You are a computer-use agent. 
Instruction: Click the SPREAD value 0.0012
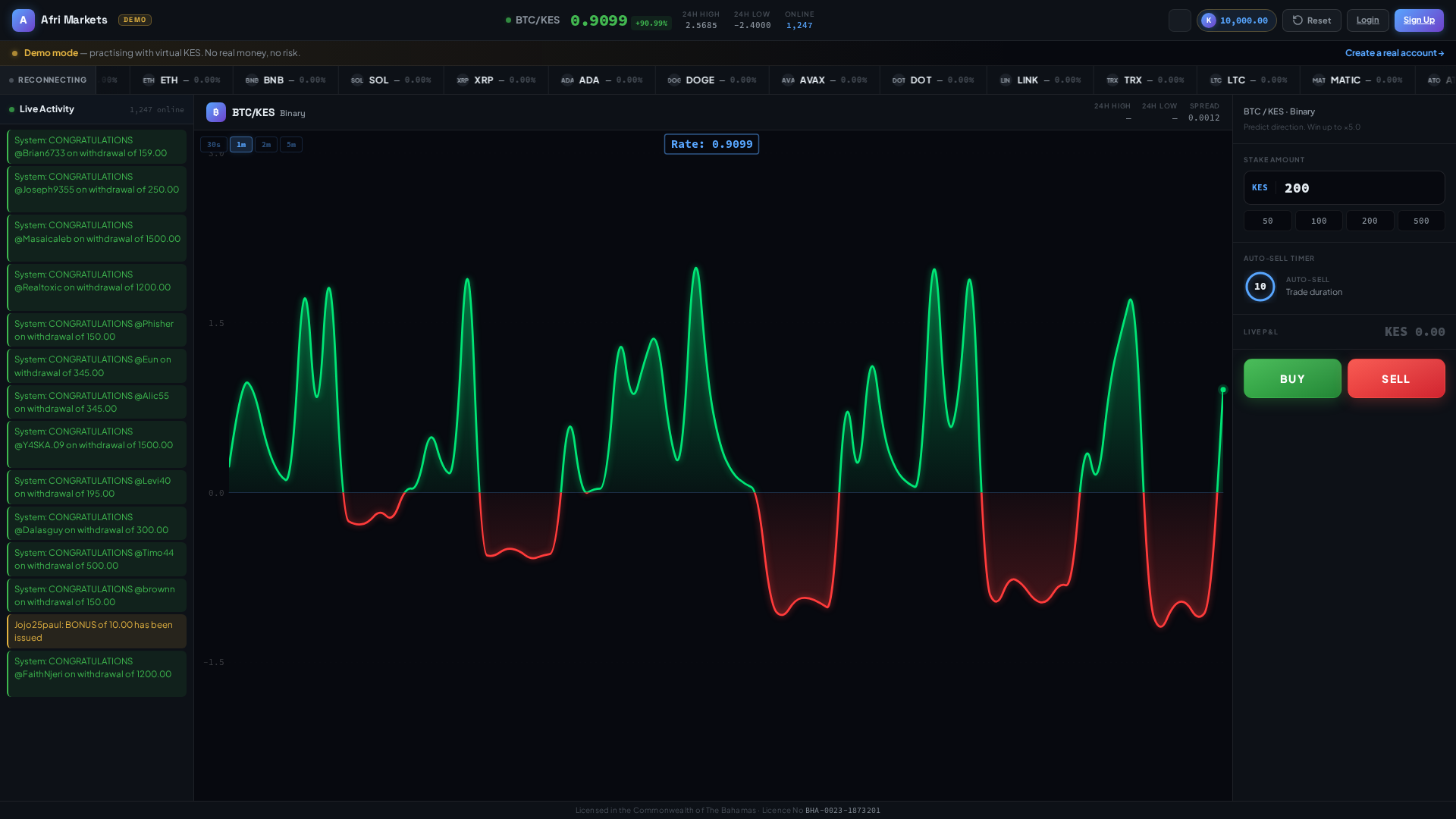[x=1204, y=118]
